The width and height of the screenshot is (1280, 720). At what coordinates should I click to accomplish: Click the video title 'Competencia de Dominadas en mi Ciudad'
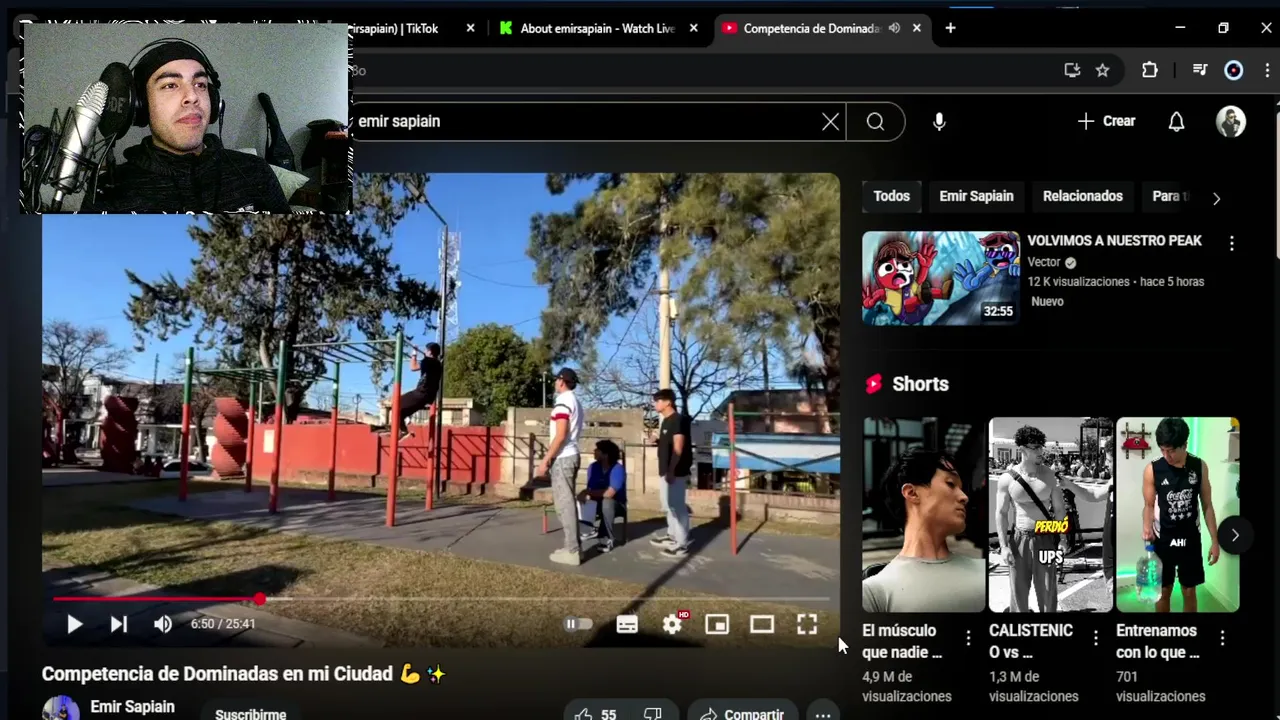pyautogui.click(x=243, y=674)
